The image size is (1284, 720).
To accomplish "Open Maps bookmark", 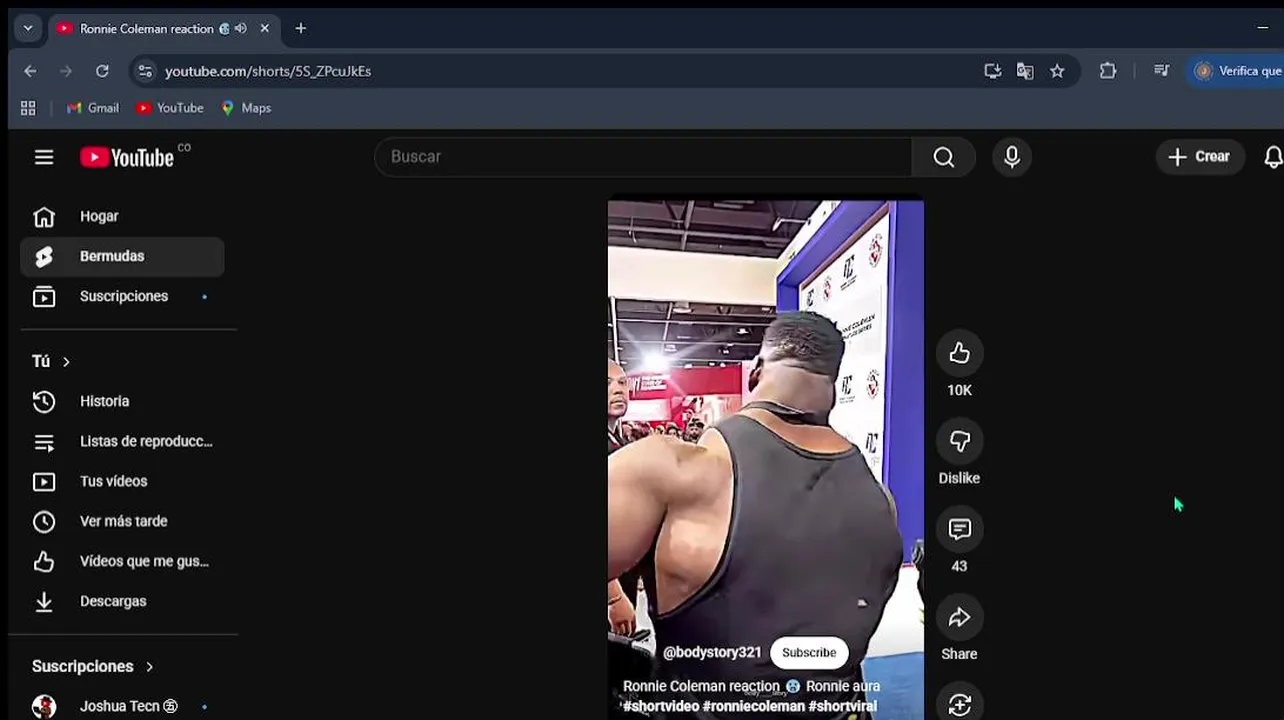I will coord(246,108).
